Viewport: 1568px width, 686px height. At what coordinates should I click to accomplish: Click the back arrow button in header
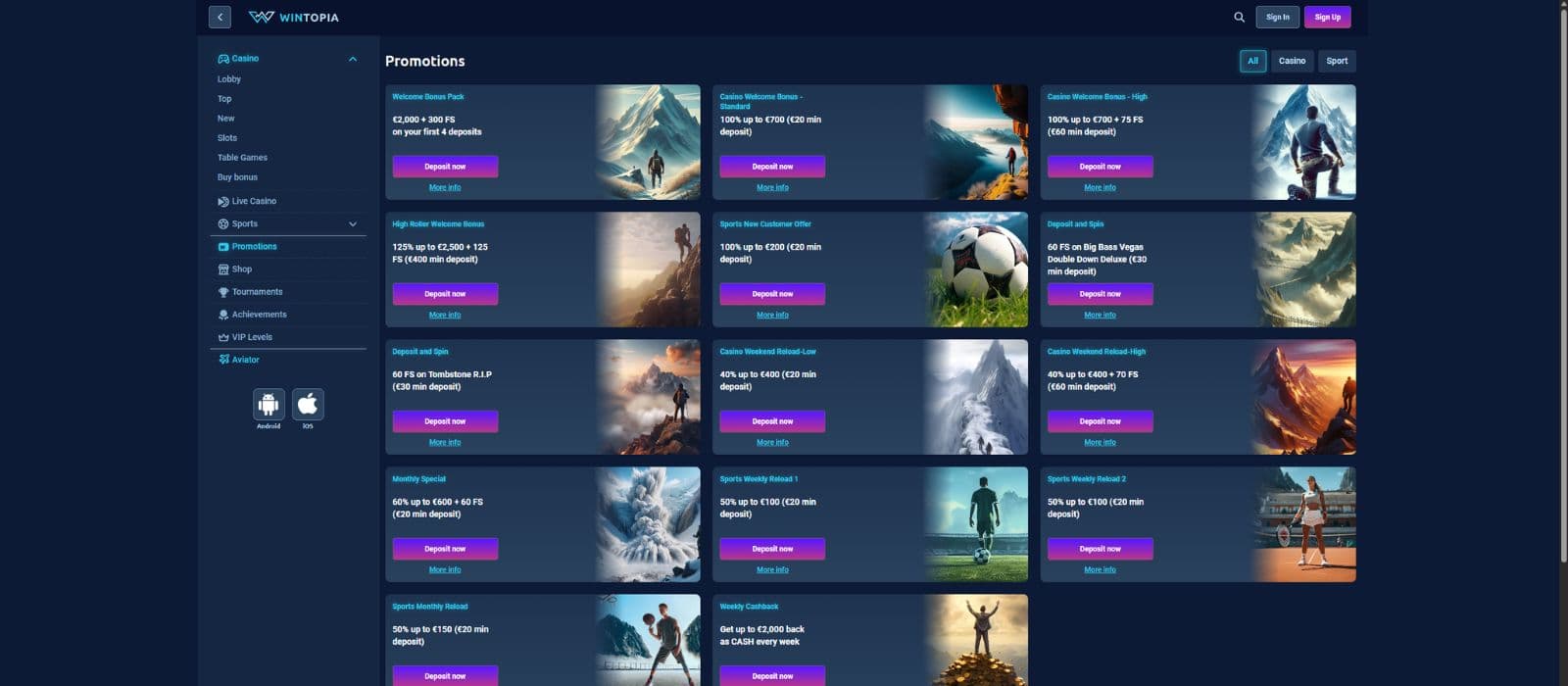(220, 17)
